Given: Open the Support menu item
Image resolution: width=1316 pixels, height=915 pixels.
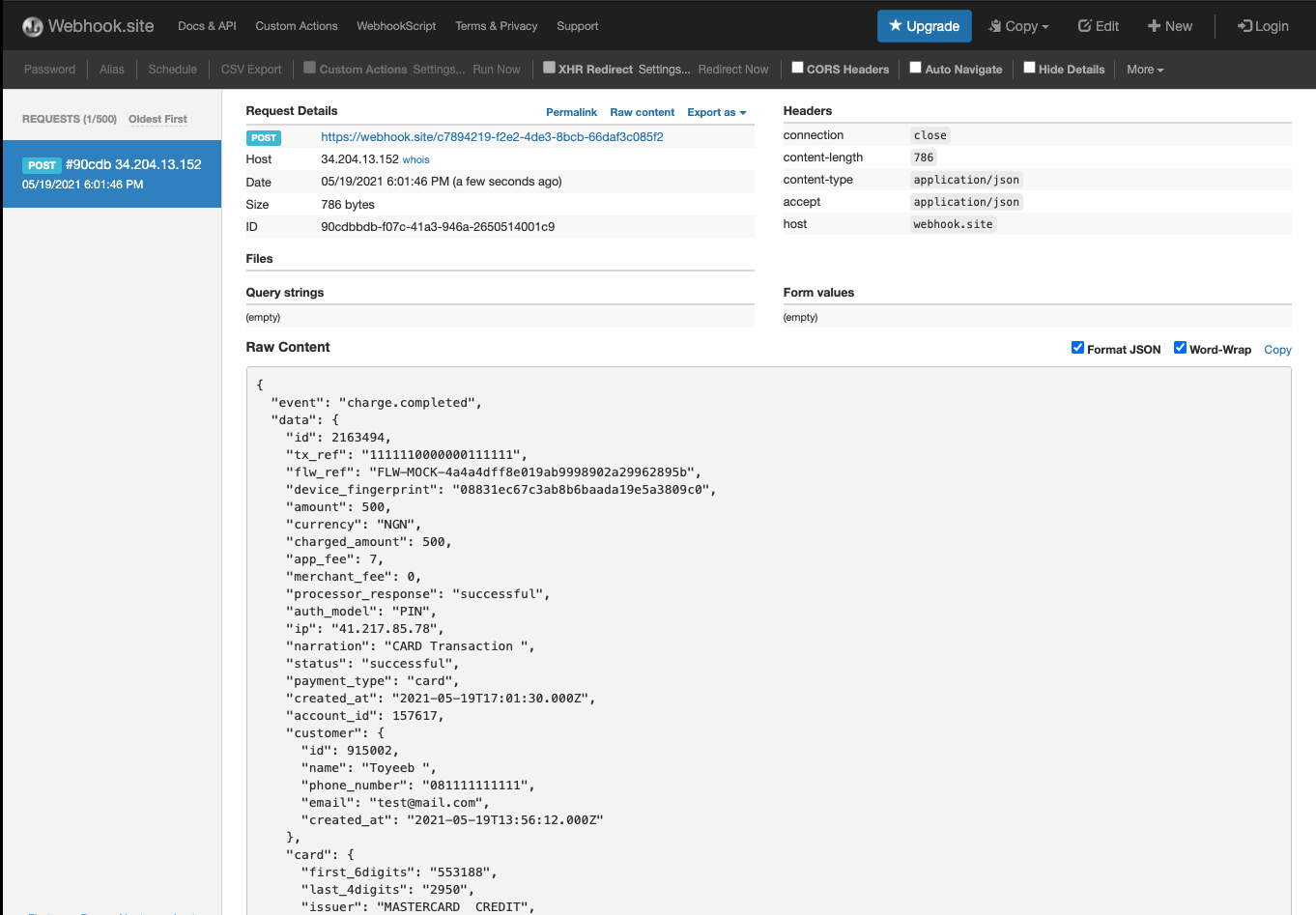Looking at the screenshot, I should (x=578, y=26).
